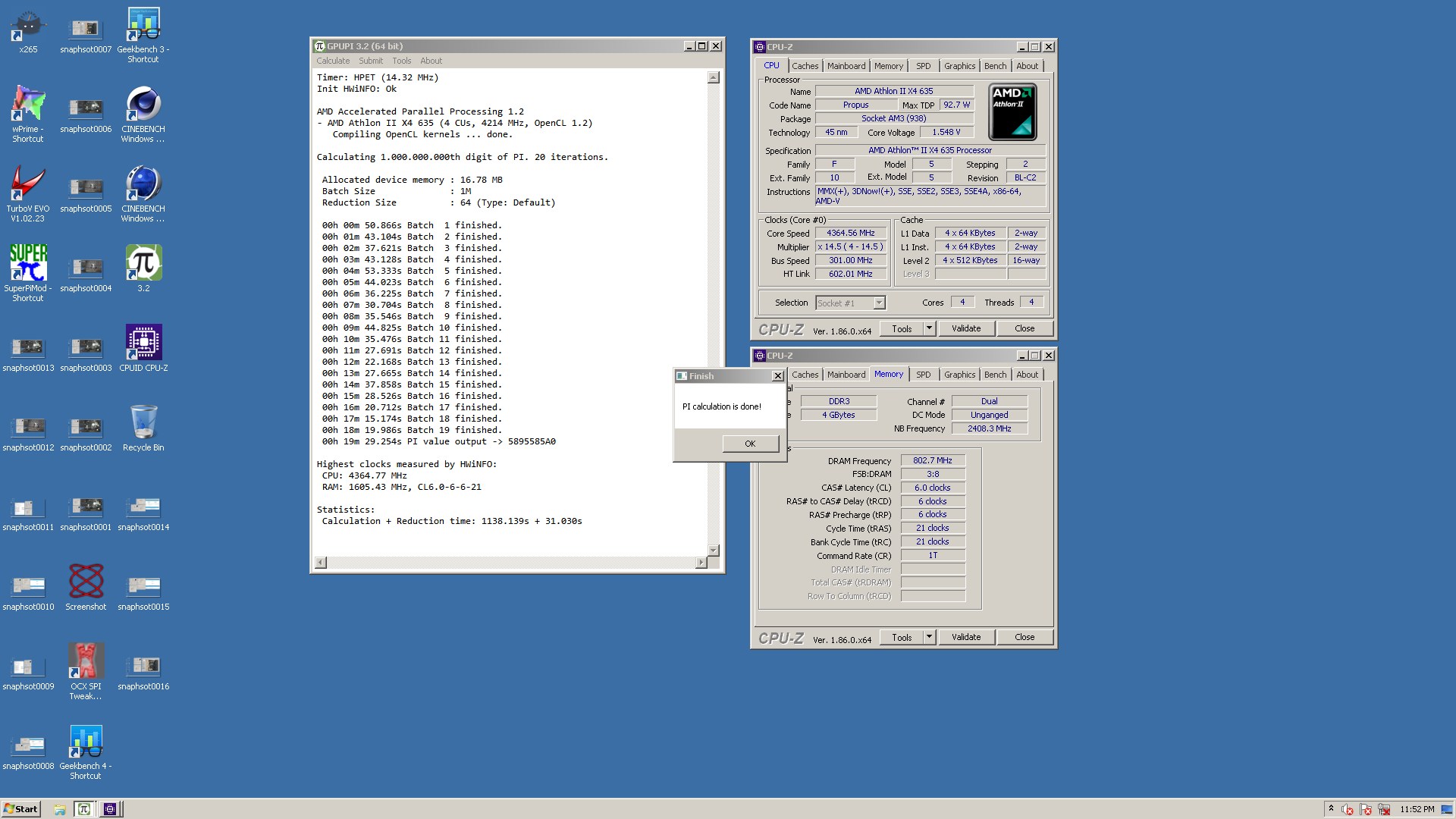
Task: Switch to Mainboard tab in bottom CPU-Z
Action: click(x=846, y=375)
